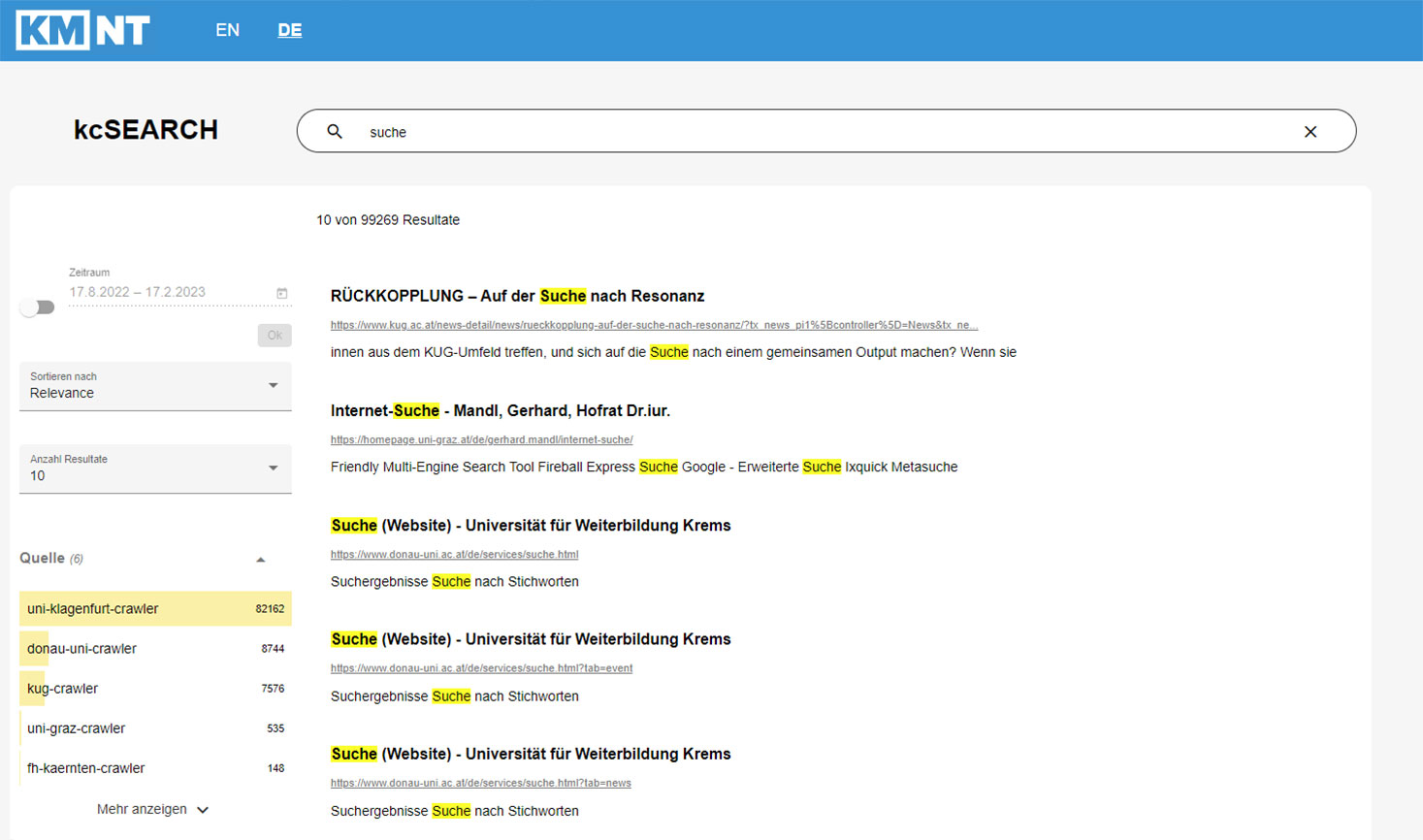Click the 8744 count for donau-uni-crawler
The image size is (1423, 840).
coord(273,649)
